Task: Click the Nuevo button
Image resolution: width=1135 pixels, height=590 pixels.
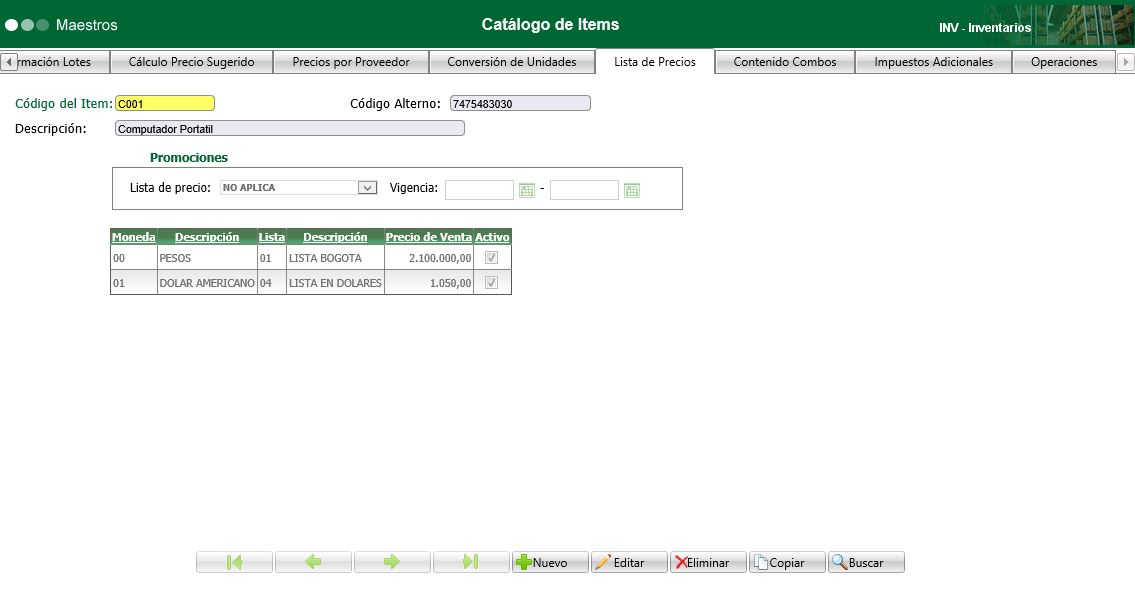Action: 549,561
